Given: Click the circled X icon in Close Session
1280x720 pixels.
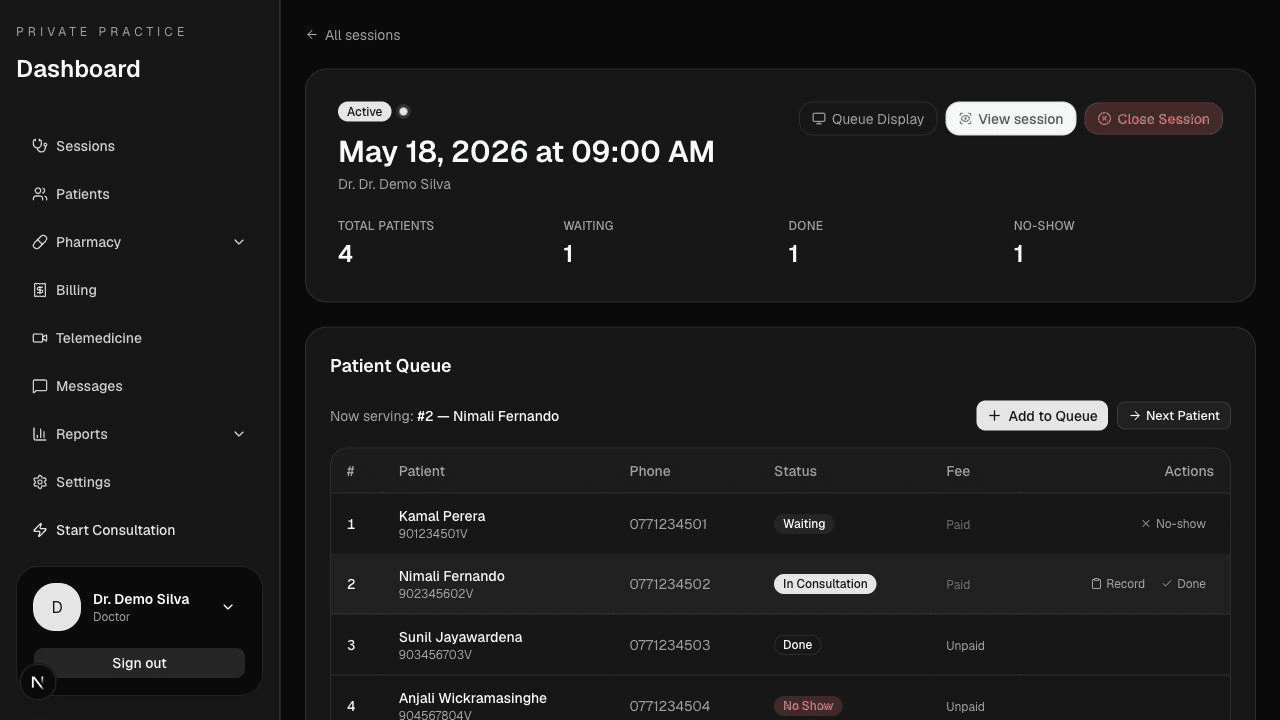Looking at the screenshot, I should (x=1104, y=119).
